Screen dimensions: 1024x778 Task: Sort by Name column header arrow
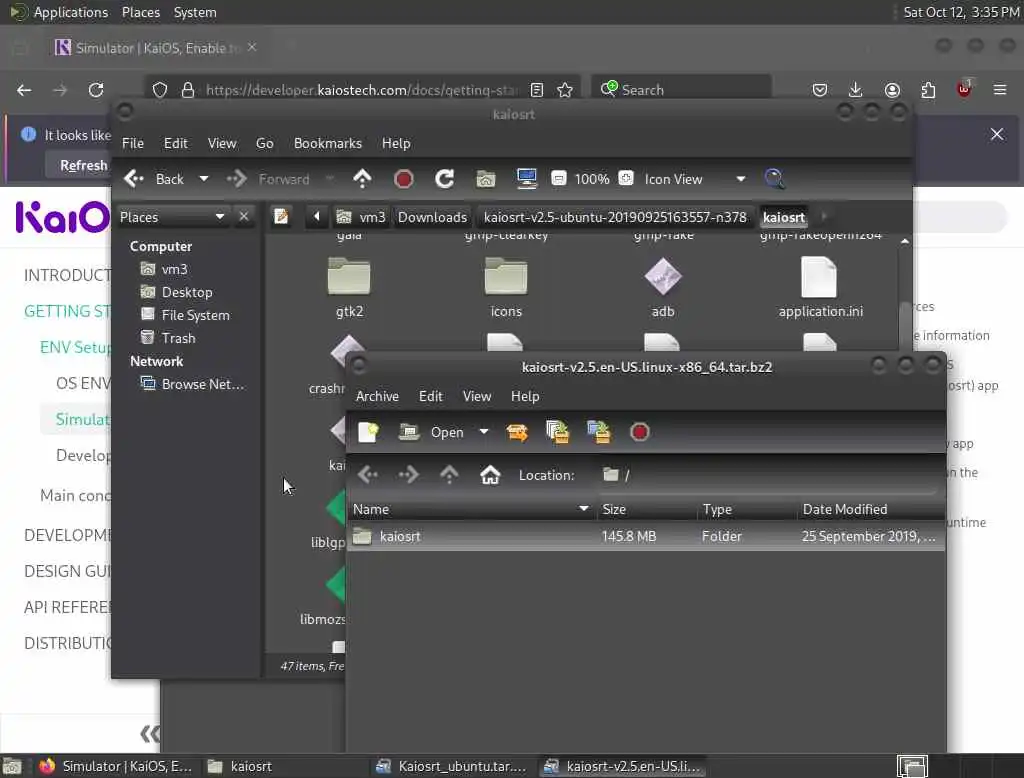coord(583,508)
